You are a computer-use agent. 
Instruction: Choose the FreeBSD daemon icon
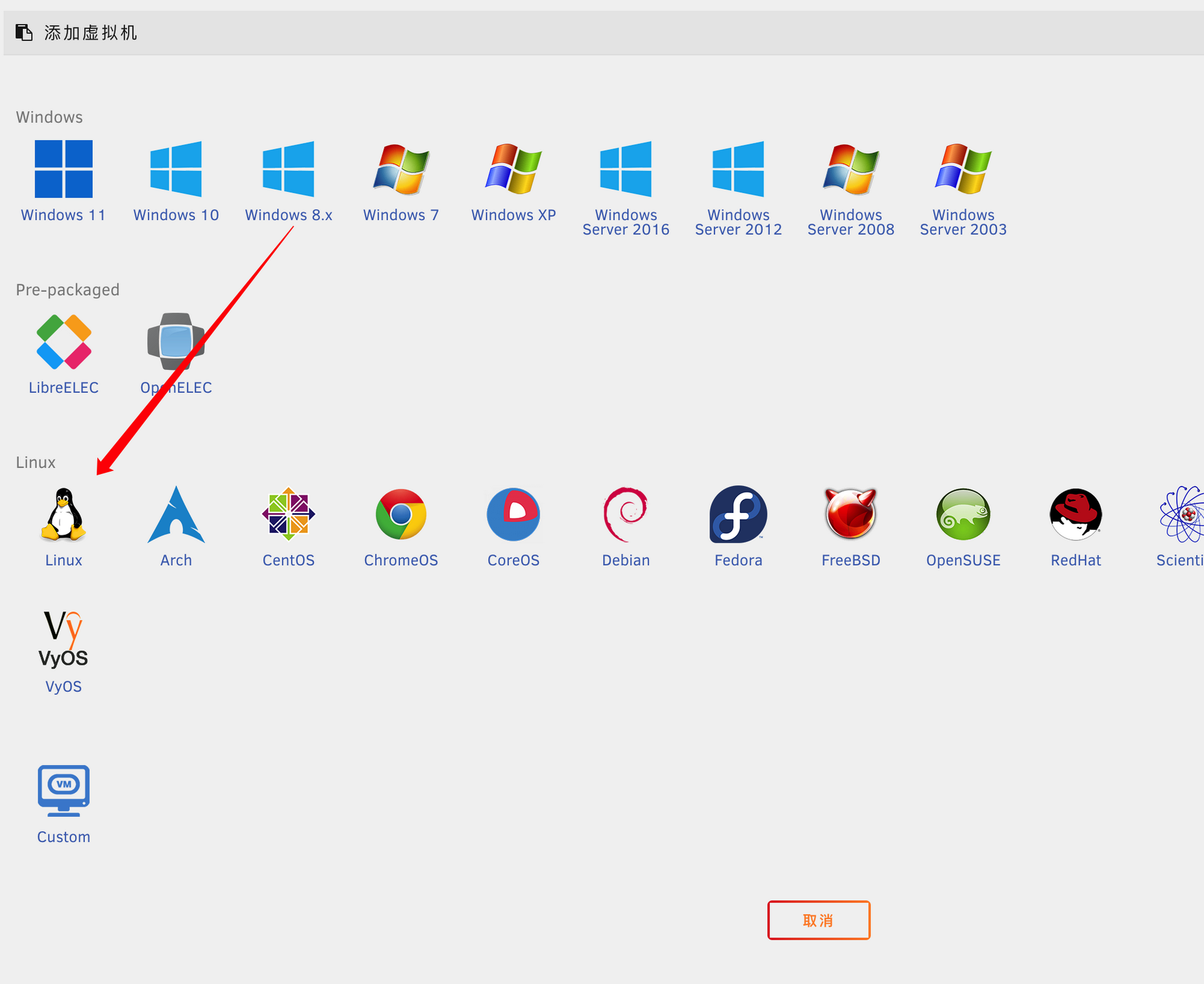850,514
